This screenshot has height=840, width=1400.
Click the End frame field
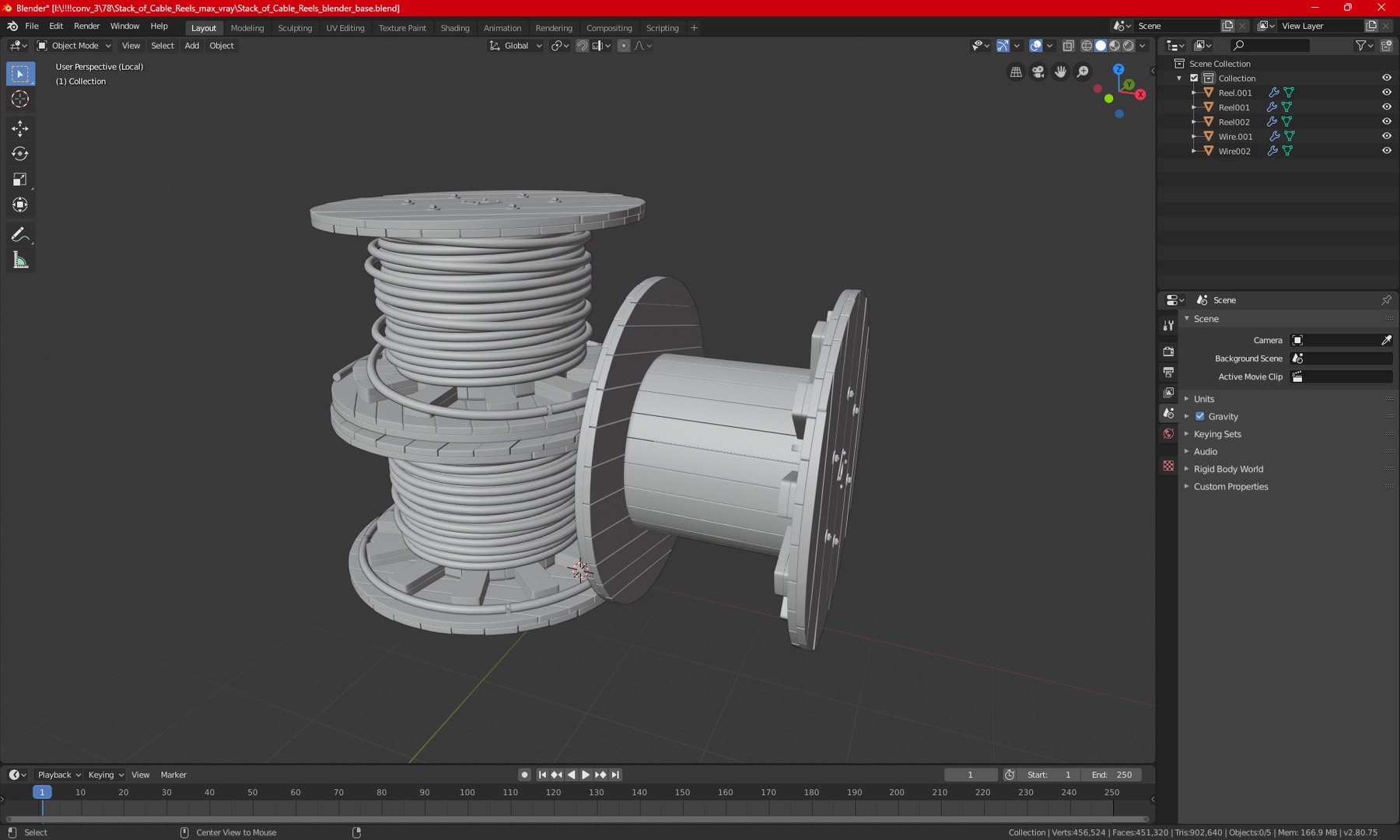pyautogui.click(x=1112, y=775)
